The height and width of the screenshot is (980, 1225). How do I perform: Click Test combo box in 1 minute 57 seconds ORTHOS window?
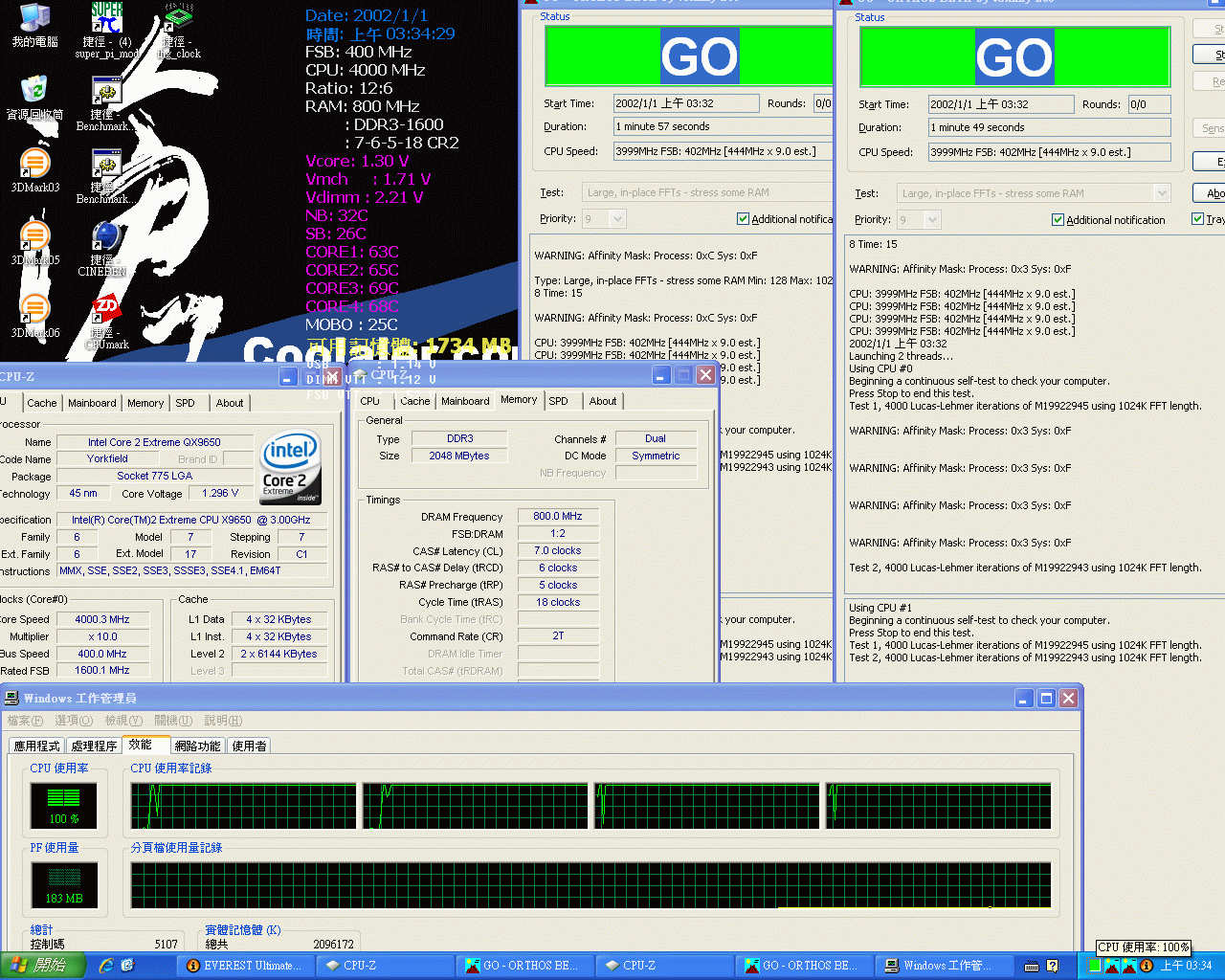click(706, 192)
